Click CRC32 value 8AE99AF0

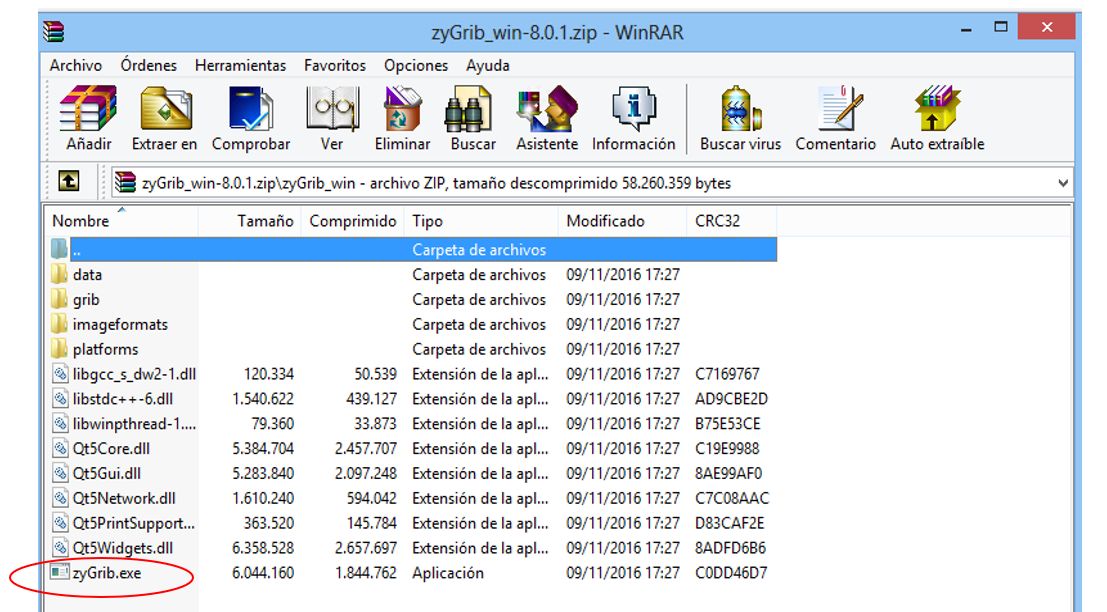tap(729, 473)
